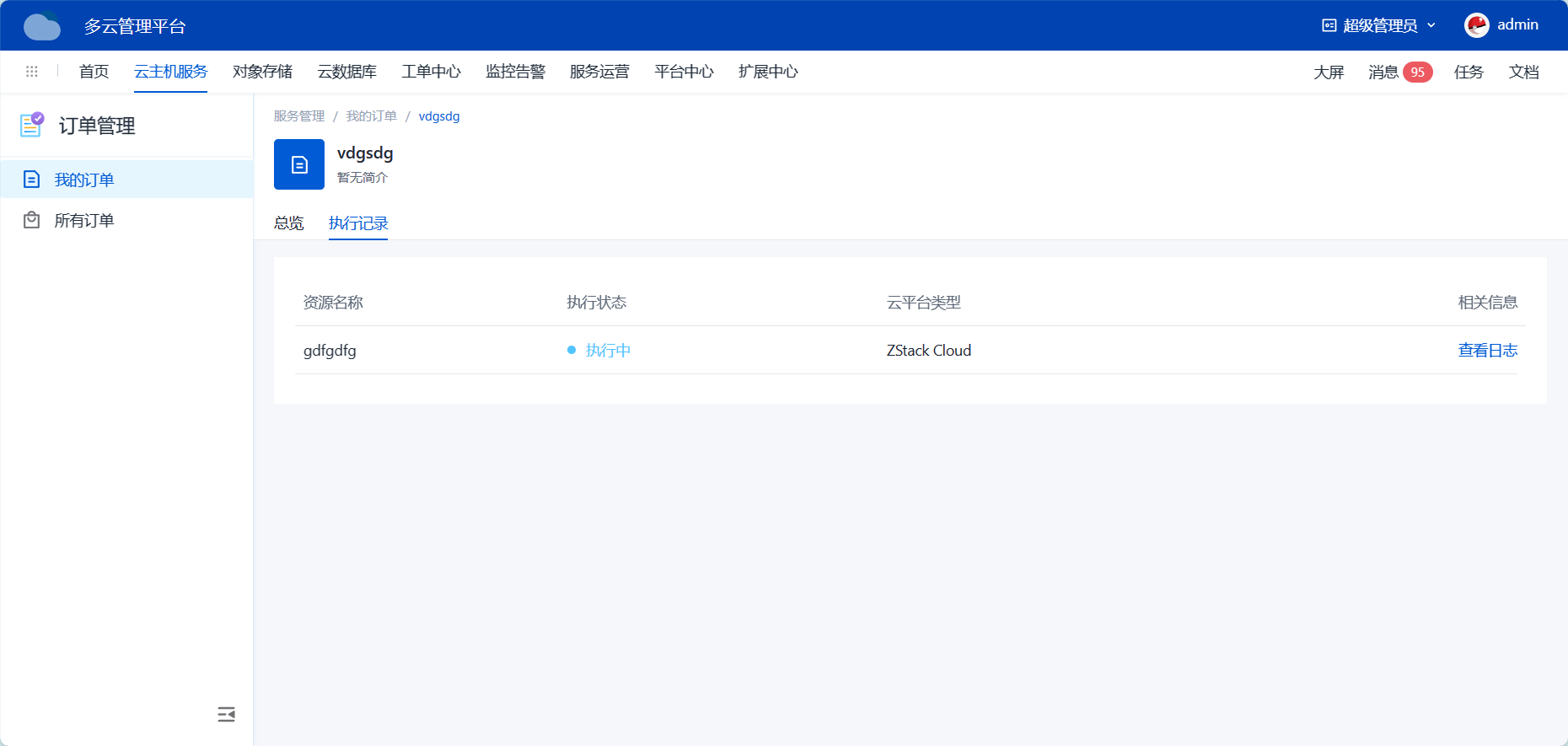Select 我的订单 in the sidebar

pos(126,180)
